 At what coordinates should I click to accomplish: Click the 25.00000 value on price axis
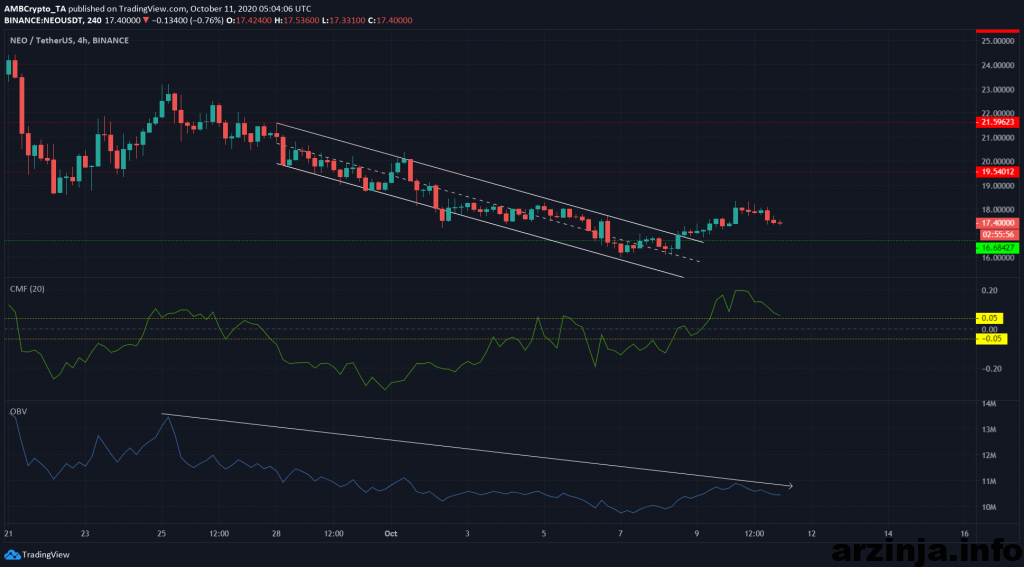[x=997, y=41]
